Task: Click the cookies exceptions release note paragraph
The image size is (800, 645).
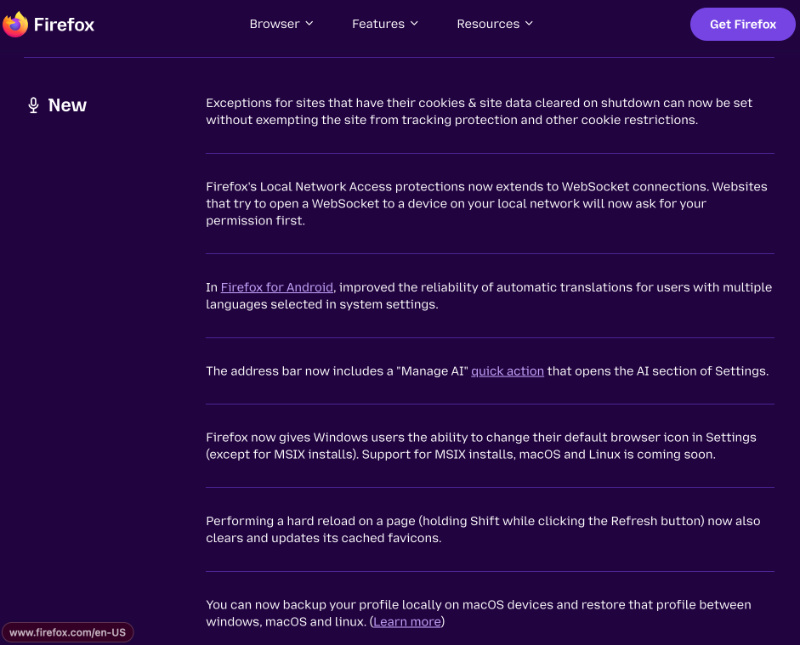Action: 479,111
